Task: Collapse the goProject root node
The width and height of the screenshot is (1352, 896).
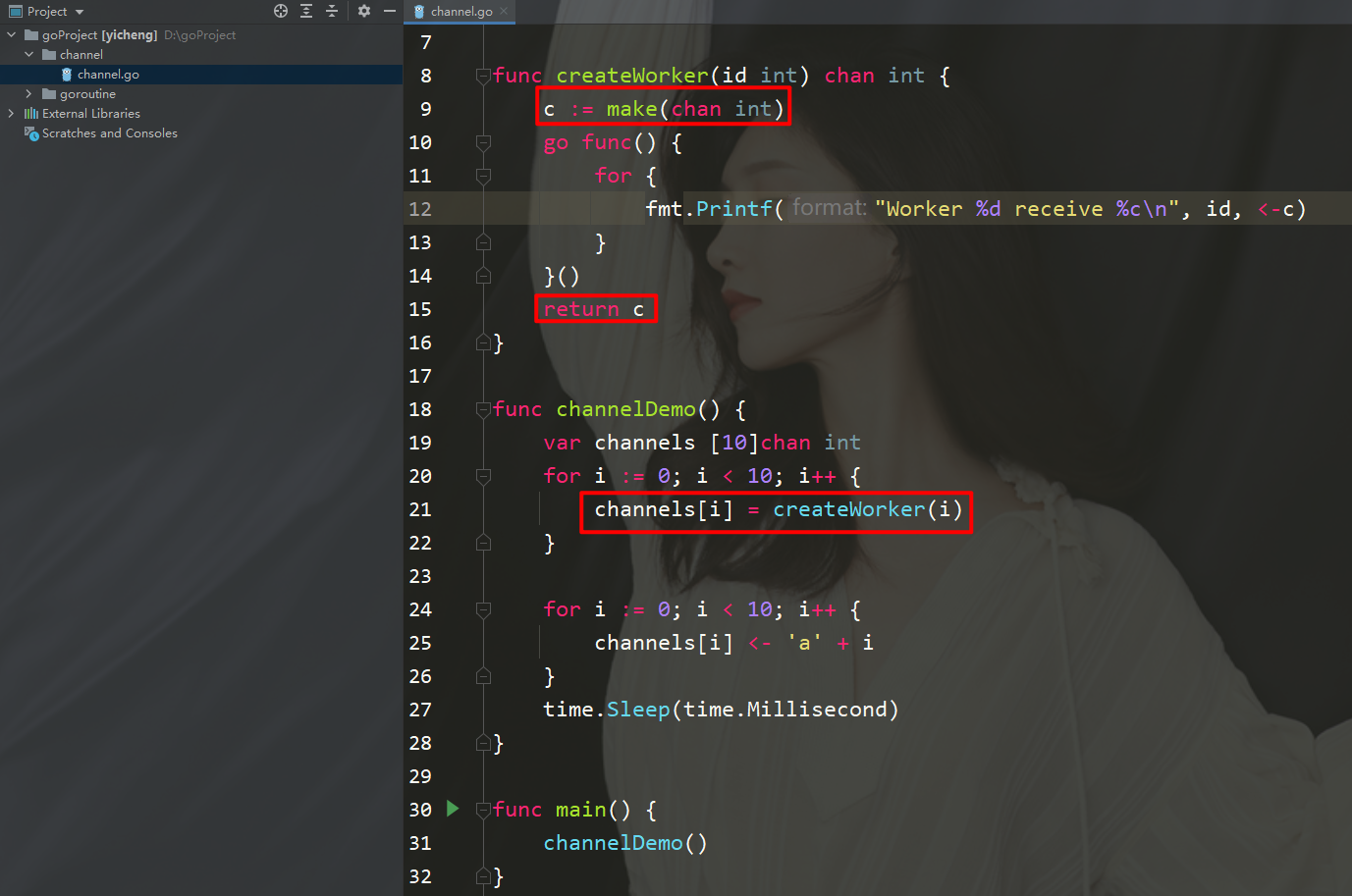Action: 12,34
